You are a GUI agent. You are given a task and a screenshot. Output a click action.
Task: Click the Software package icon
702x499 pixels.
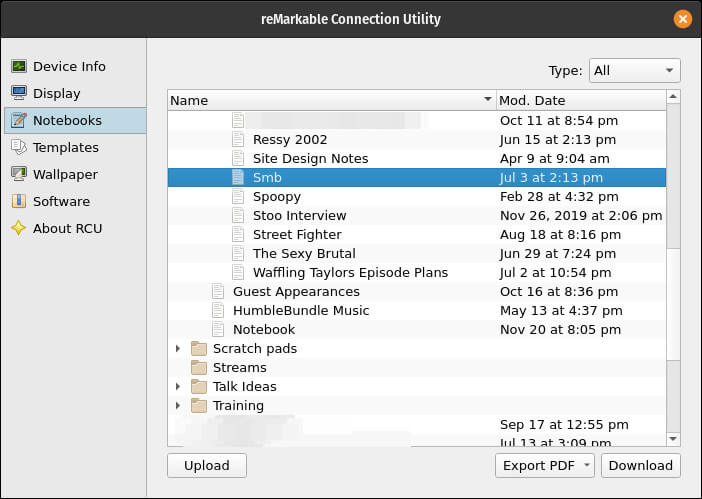click(x=18, y=201)
